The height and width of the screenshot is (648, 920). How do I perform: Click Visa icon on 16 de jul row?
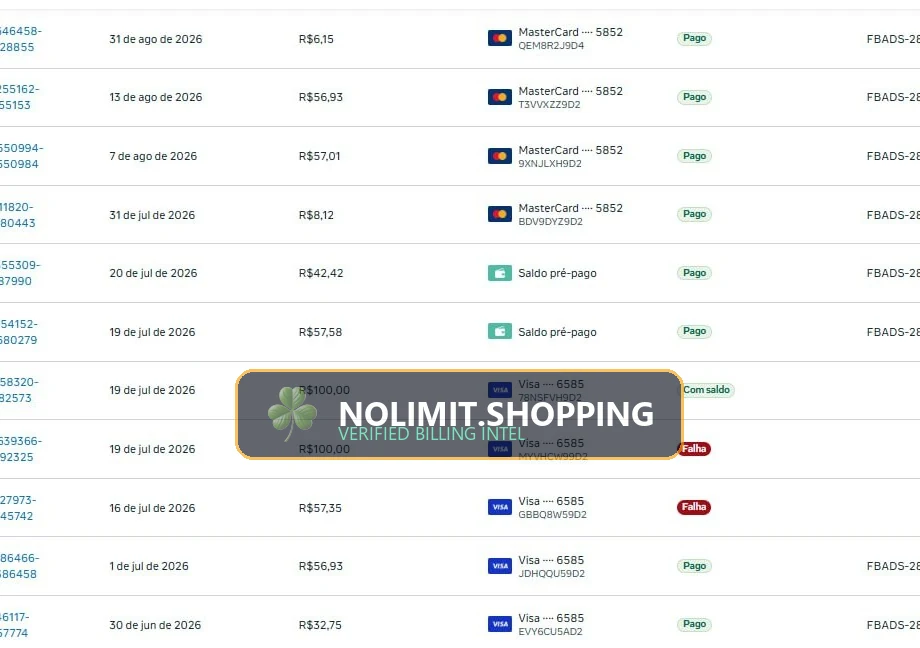pyautogui.click(x=500, y=507)
